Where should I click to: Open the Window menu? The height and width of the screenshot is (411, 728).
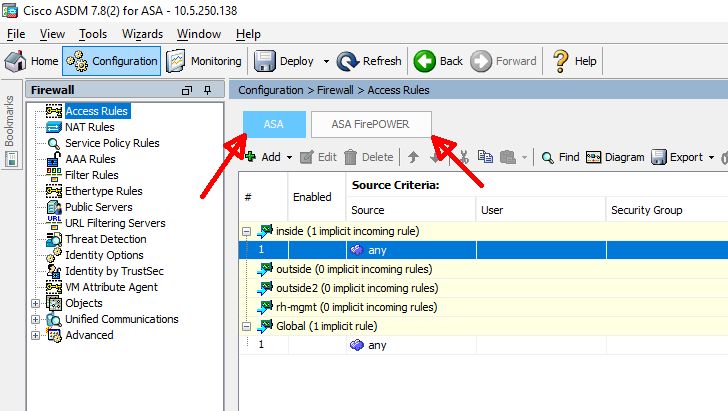[x=199, y=34]
